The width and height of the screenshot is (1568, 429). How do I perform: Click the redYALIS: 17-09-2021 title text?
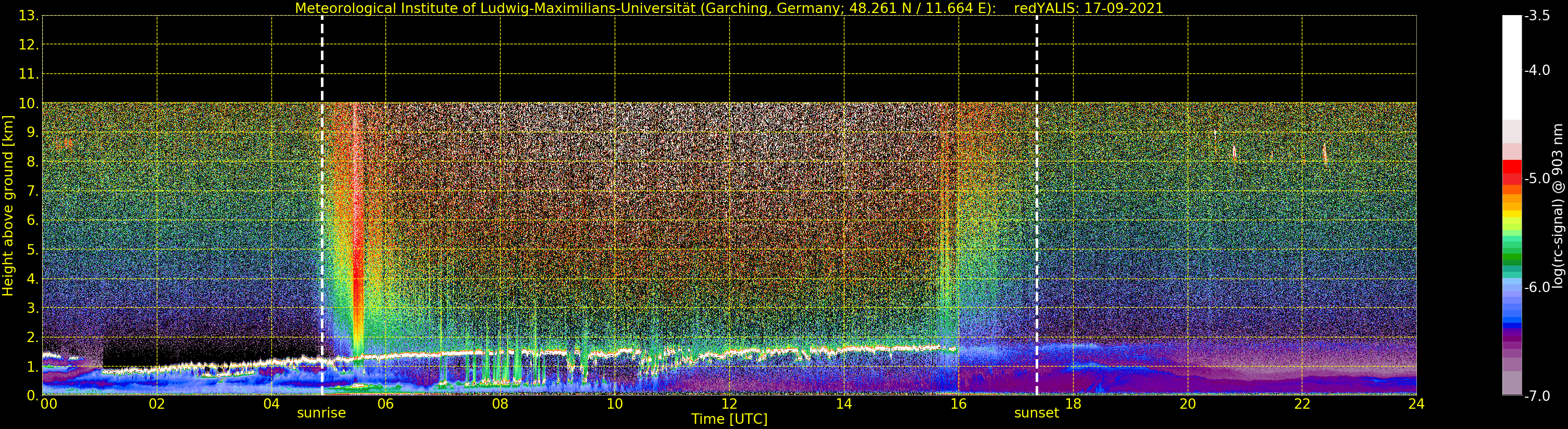tap(1088, 8)
